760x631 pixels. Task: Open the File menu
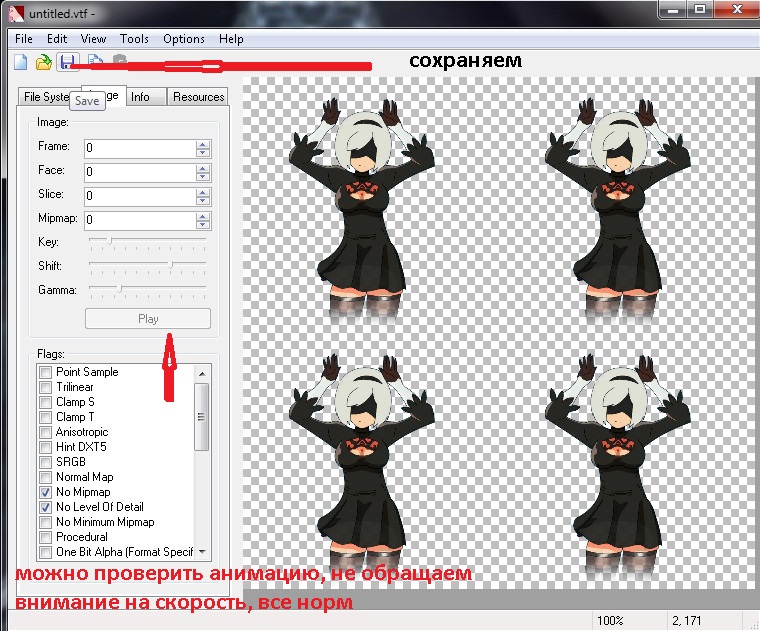coord(24,39)
